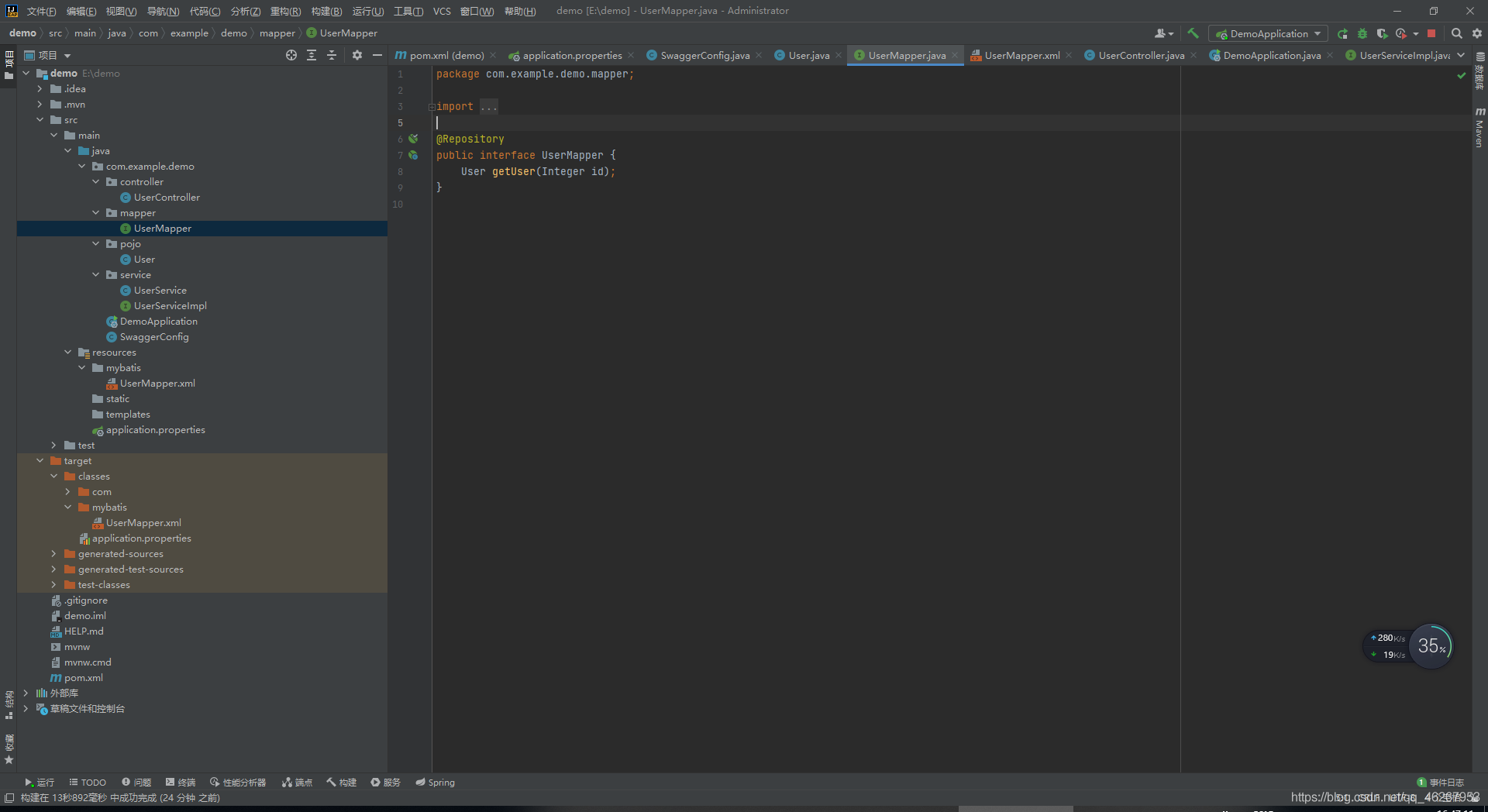Hide the project panel with minus icon
The width and height of the screenshot is (1488, 812).
pyautogui.click(x=377, y=55)
